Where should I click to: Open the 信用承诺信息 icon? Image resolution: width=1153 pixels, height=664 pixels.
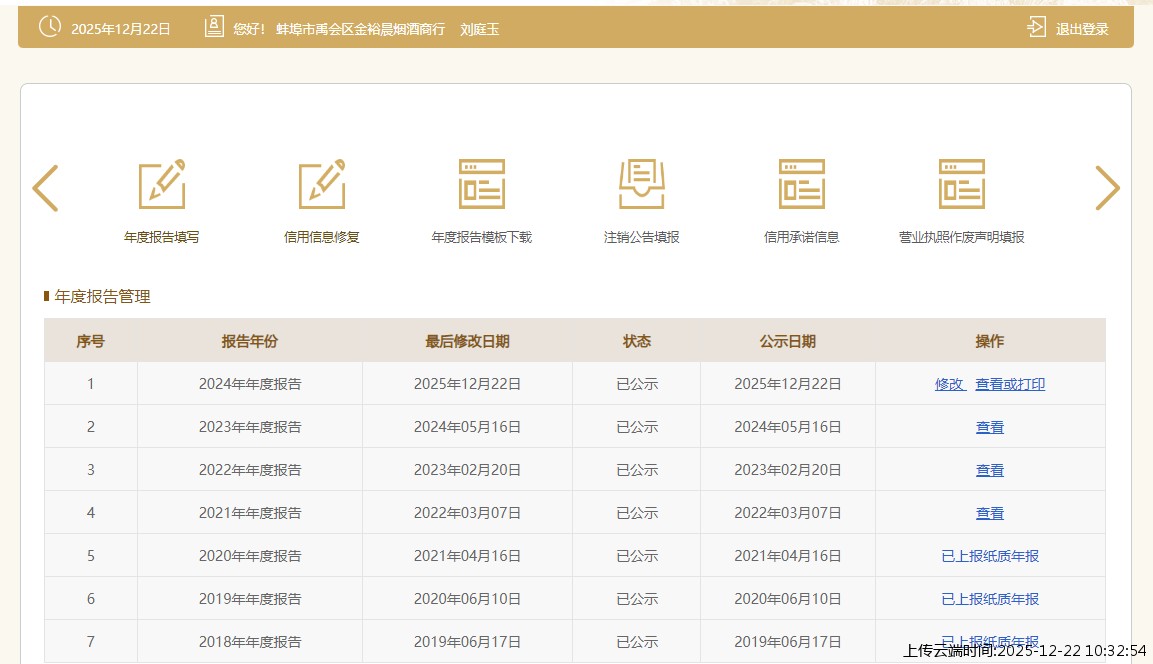coord(801,185)
